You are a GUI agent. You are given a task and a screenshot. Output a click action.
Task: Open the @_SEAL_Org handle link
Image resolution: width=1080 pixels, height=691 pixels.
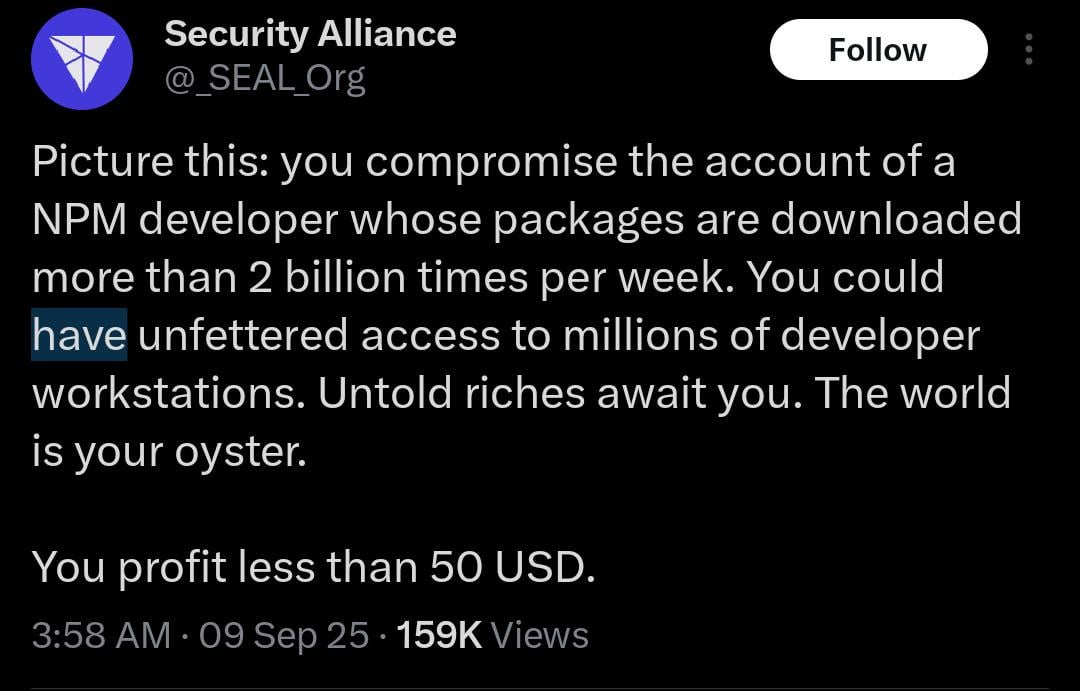click(265, 78)
